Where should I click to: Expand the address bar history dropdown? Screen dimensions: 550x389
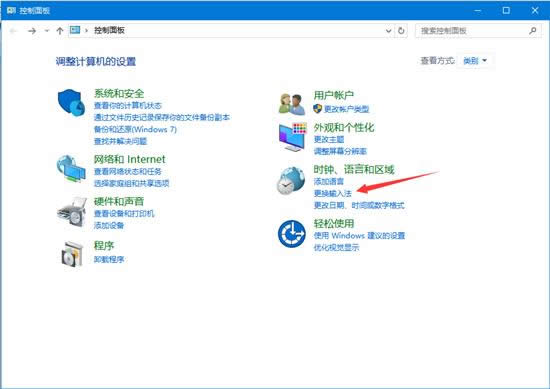[x=388, y=31]
